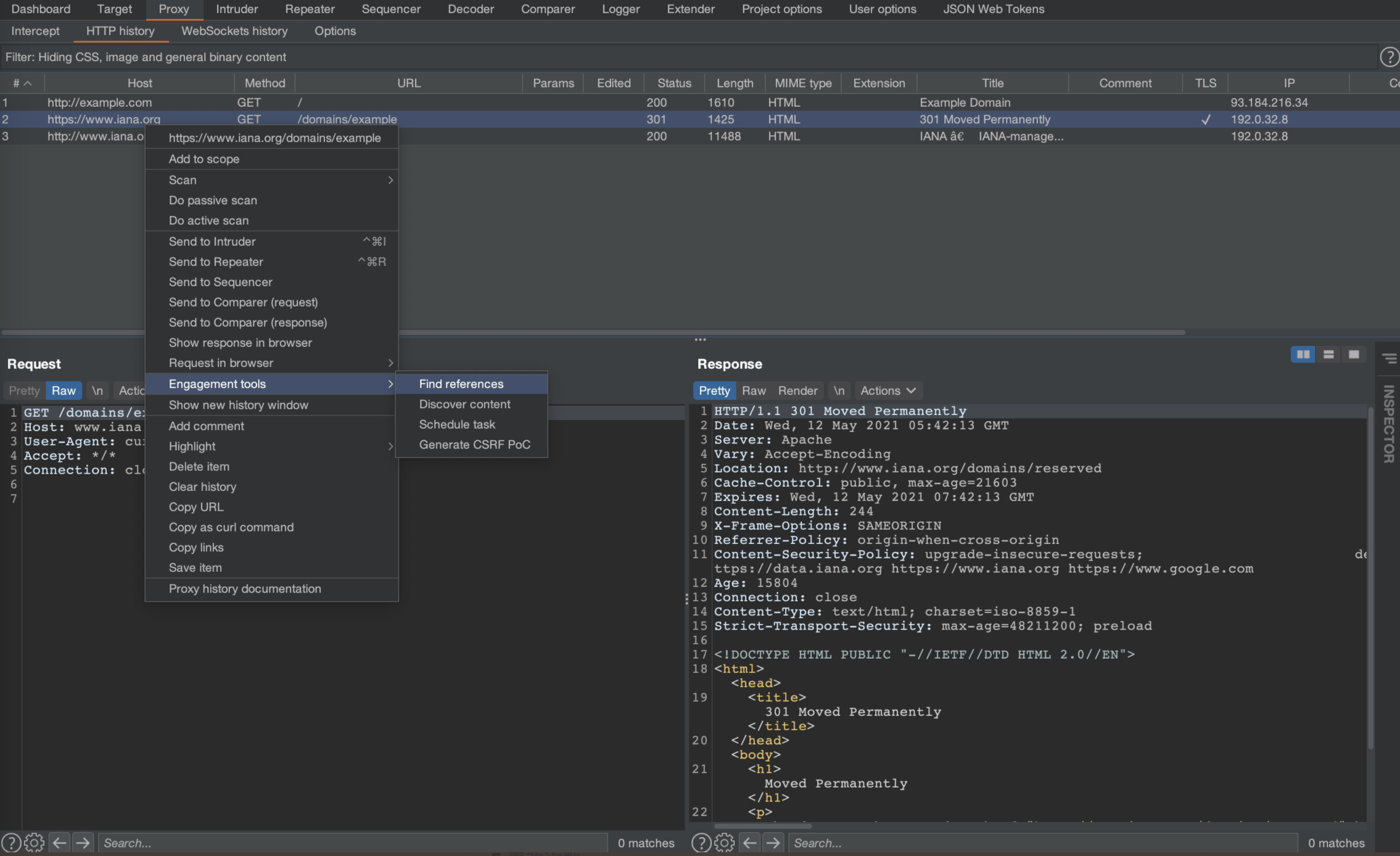Expand Scan submenu in context menu
Screen dimensions: 1400x856
(271, 180)
